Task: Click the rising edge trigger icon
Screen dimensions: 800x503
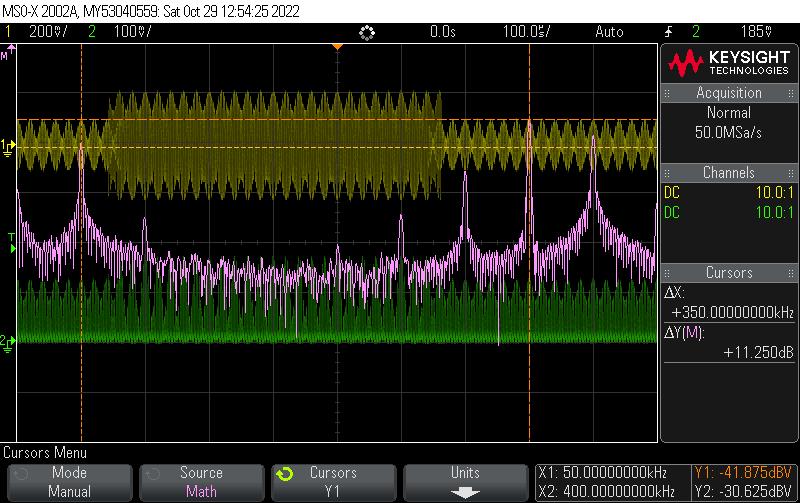Action: [x=668, y=32]
